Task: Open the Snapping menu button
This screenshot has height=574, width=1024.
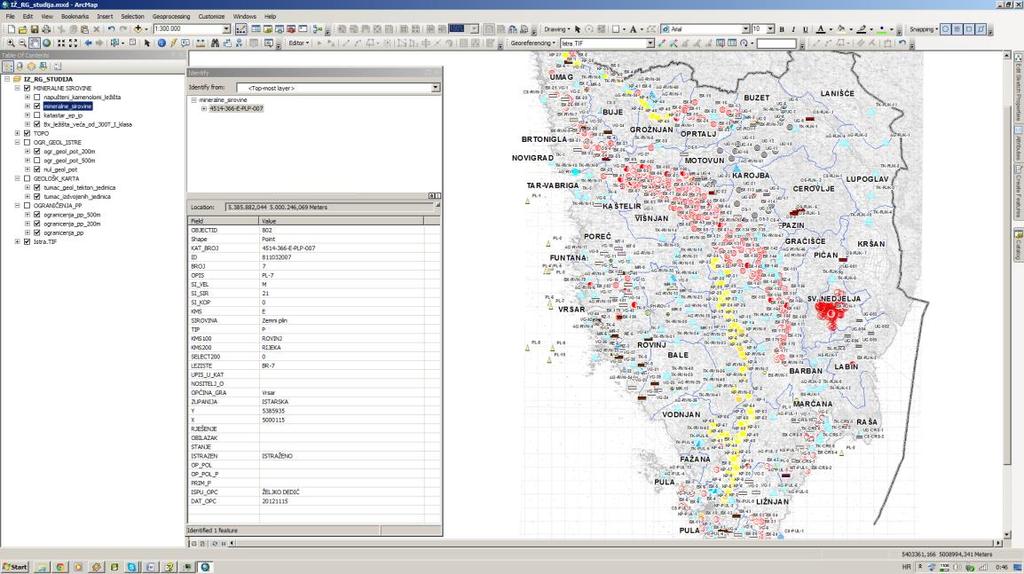Action: coord(923,29)
